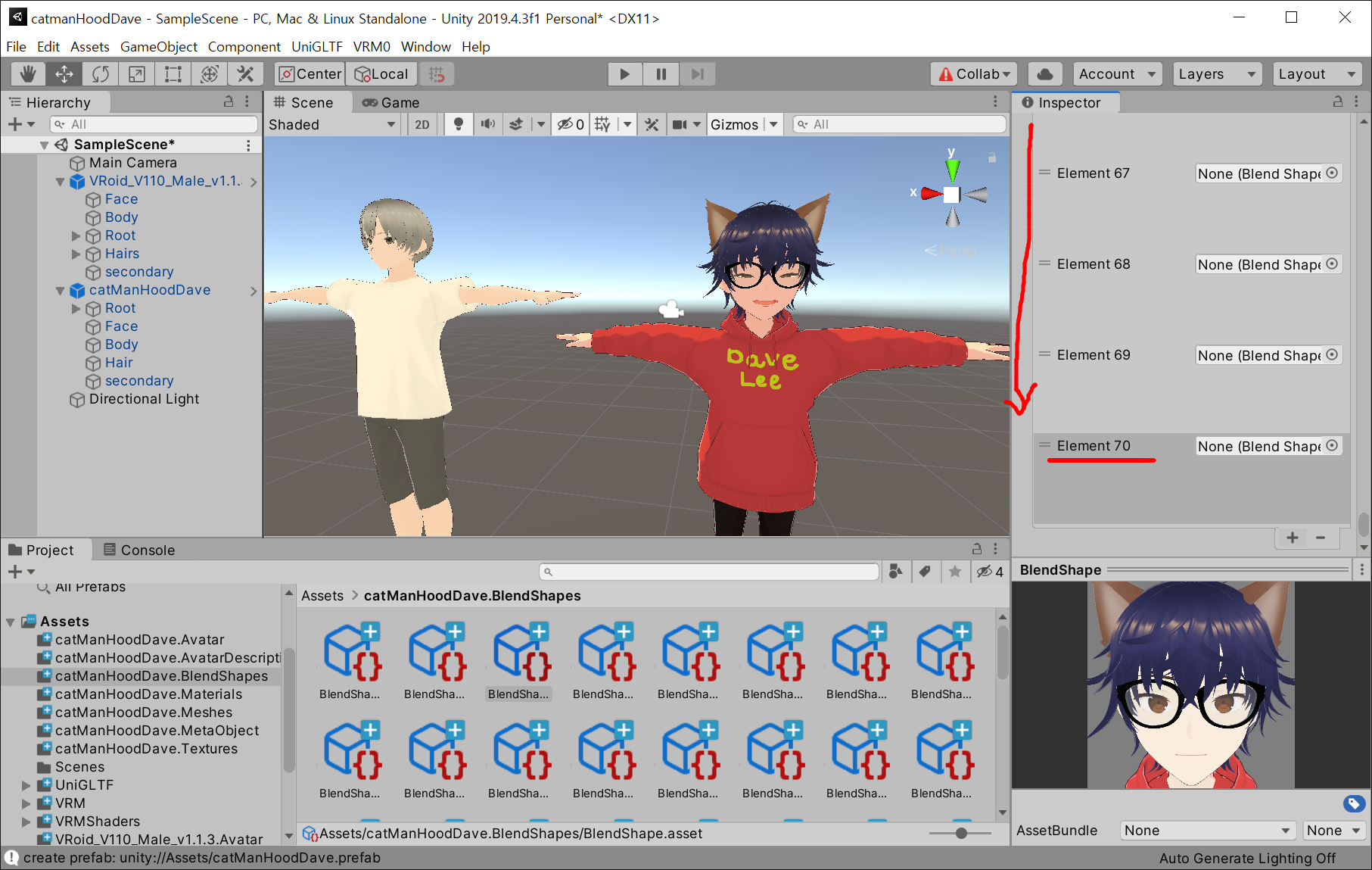Pick object for Element 70 field
The image size is (1372, 870).
coord(1332,446)
